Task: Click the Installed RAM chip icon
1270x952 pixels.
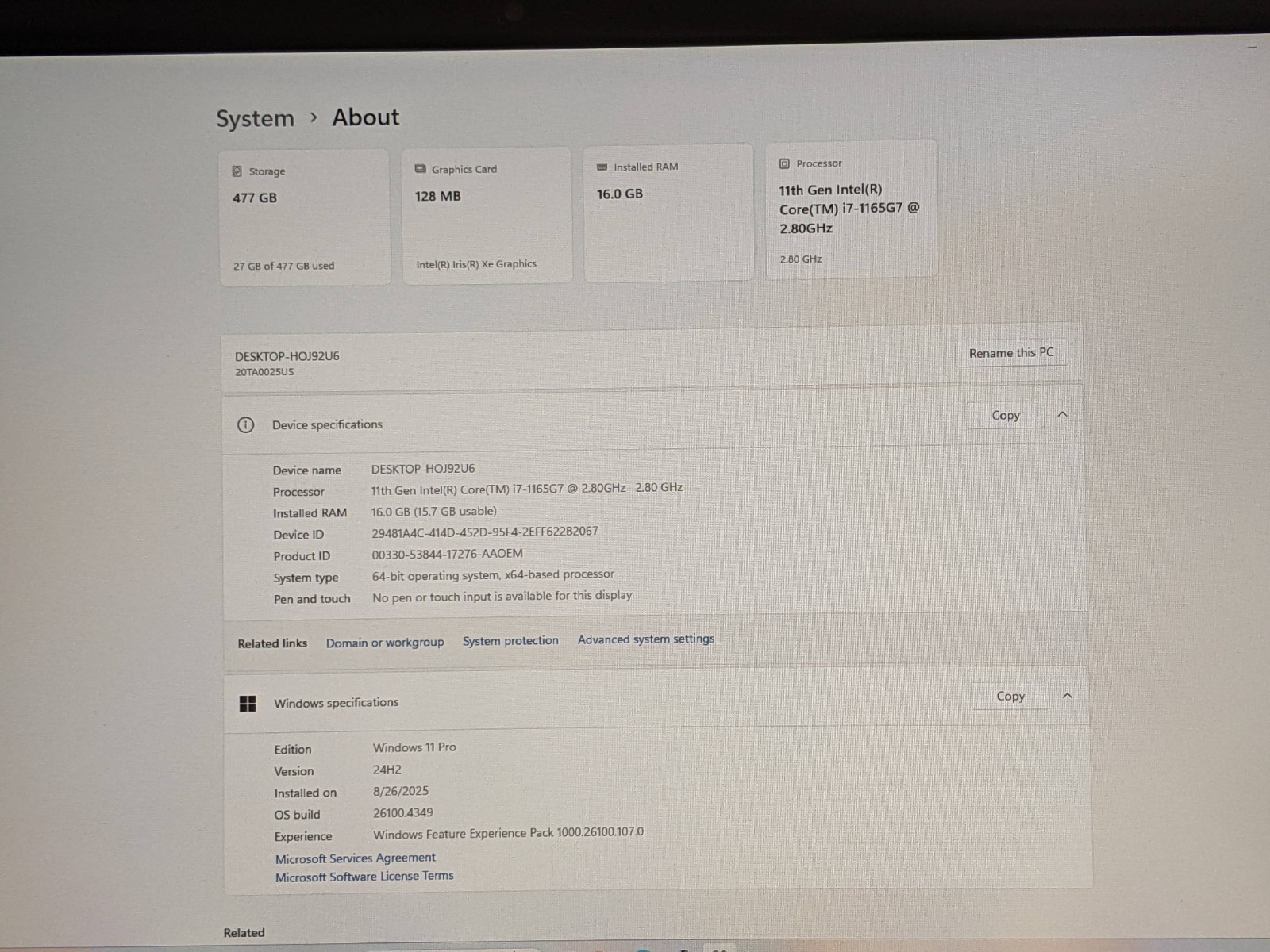Action: coord(602,167)
